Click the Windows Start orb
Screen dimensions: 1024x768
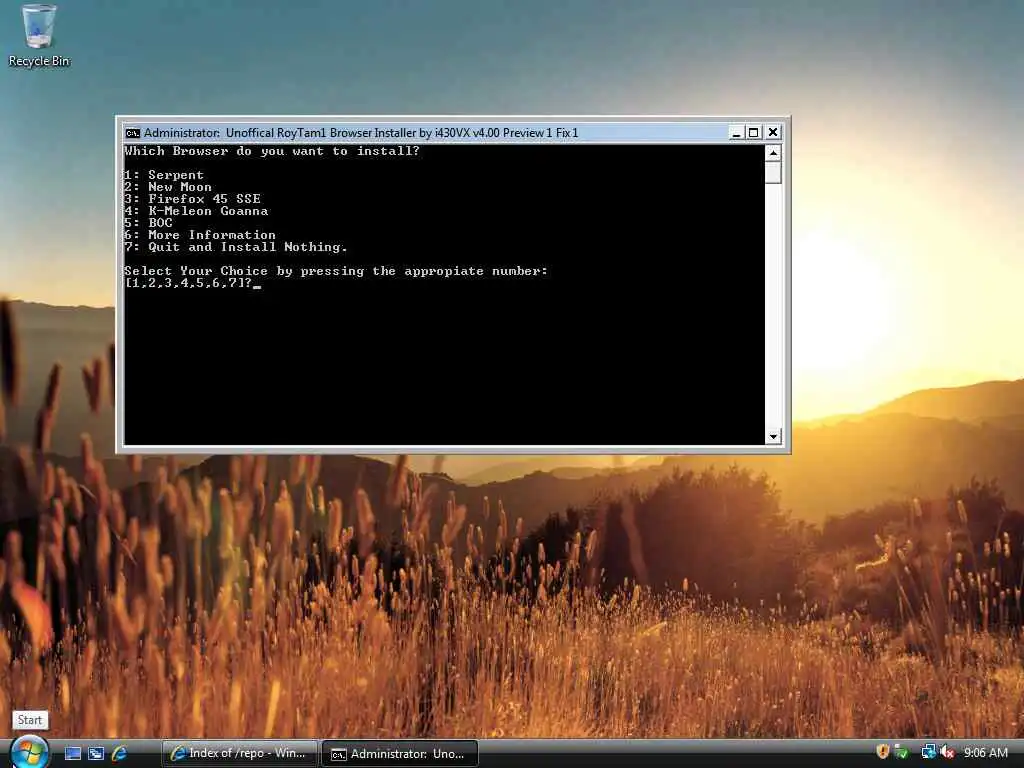[x=29, y=753]
